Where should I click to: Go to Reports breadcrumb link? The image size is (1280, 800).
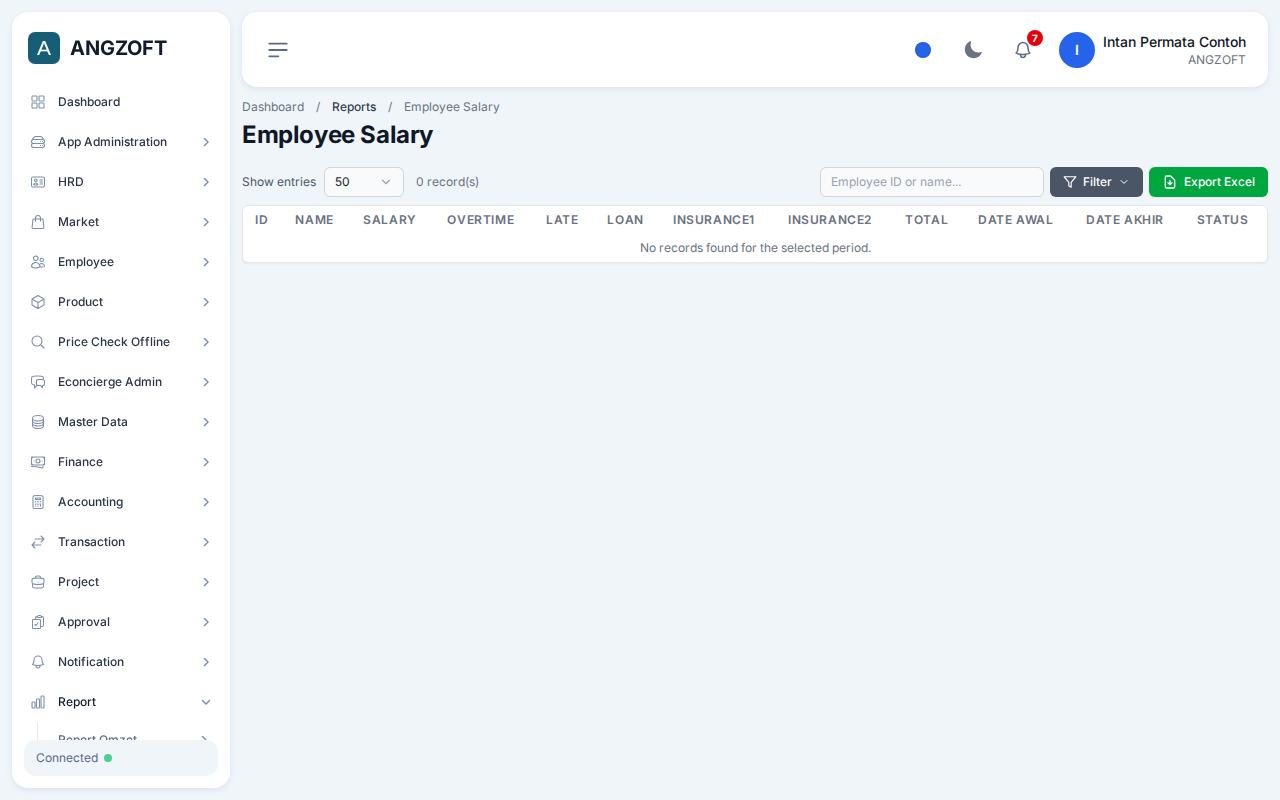pyautogui.click(x=354, y=107)
